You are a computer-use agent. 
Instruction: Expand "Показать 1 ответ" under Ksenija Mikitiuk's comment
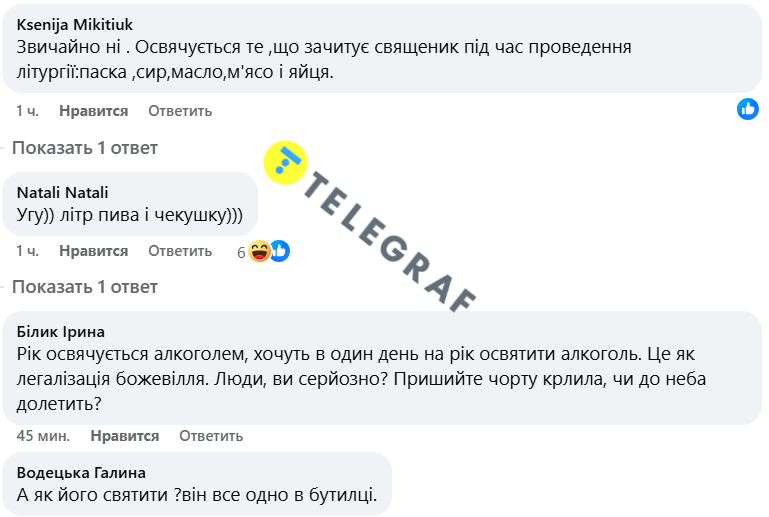[85, 148]
